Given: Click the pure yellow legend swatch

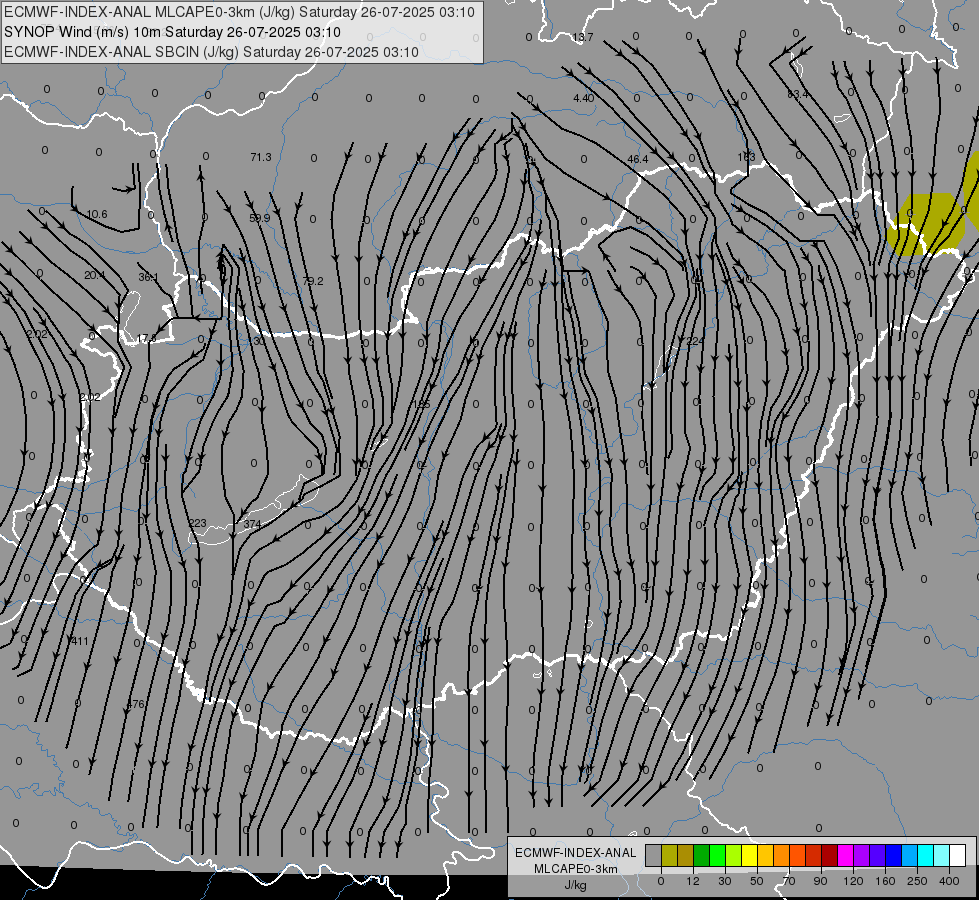Looking at the screenshot, I should pos(749,855).
